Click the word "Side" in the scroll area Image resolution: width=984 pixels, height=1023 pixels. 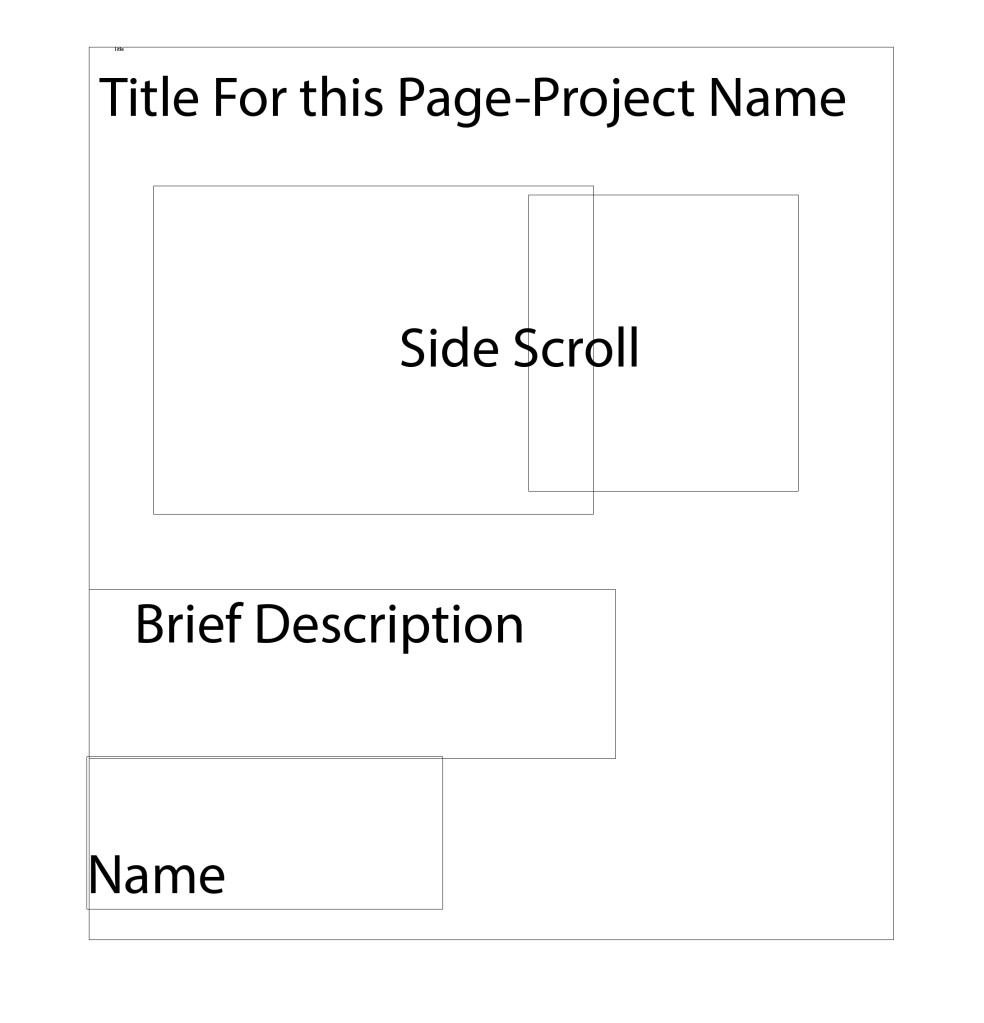451,349
